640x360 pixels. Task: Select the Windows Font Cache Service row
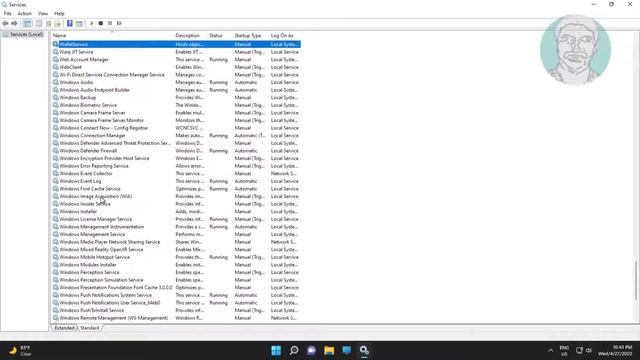[x=176, y=189]
